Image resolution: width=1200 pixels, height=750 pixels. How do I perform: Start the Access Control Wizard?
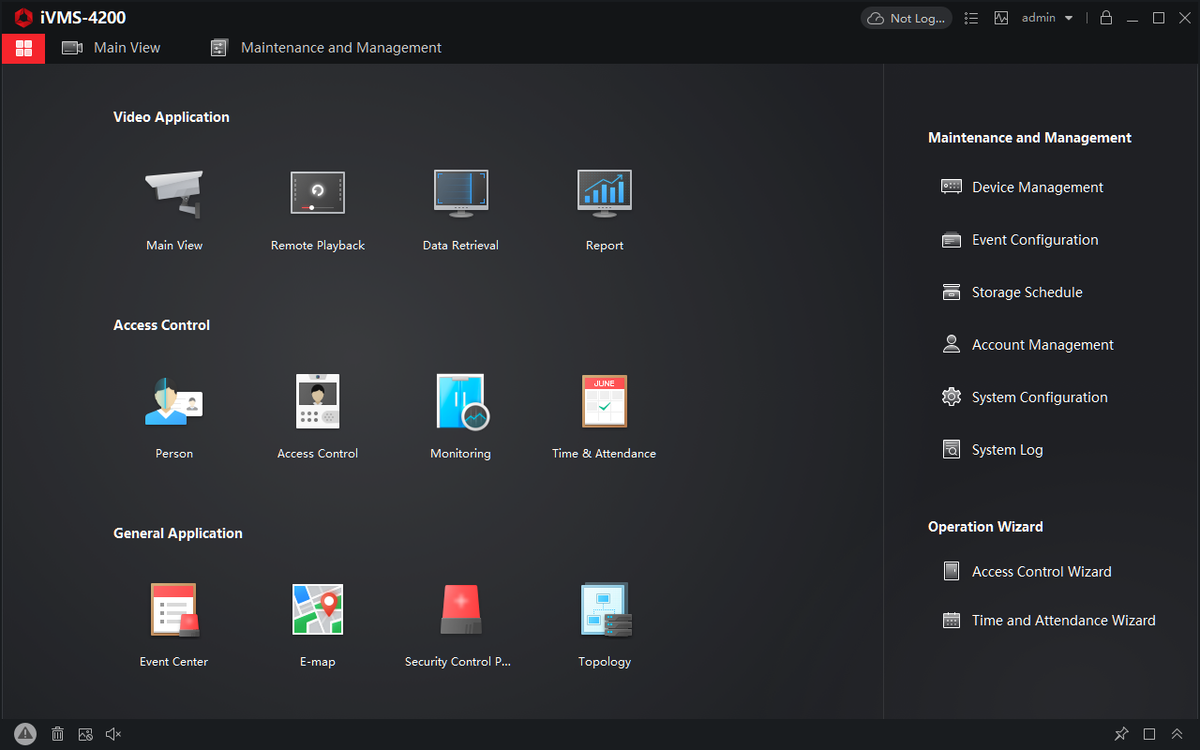click(1026, 572)
